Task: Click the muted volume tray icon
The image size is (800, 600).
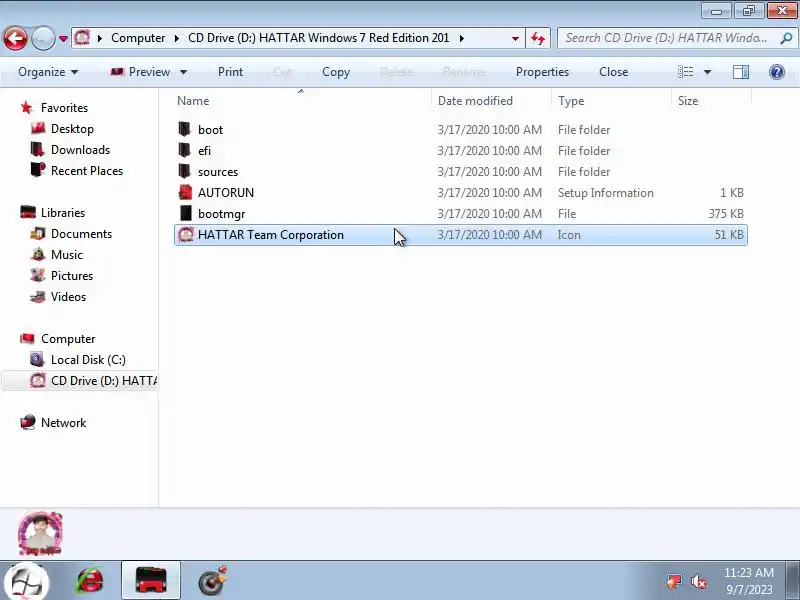Action: click(698, 581)
